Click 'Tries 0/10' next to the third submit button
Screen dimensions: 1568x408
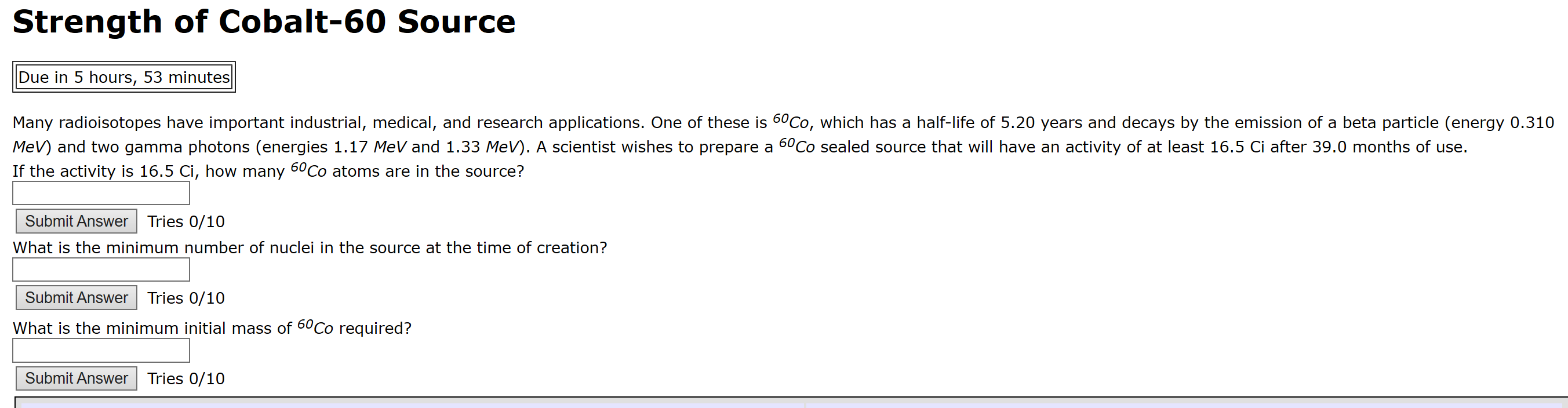coord(185,378)
